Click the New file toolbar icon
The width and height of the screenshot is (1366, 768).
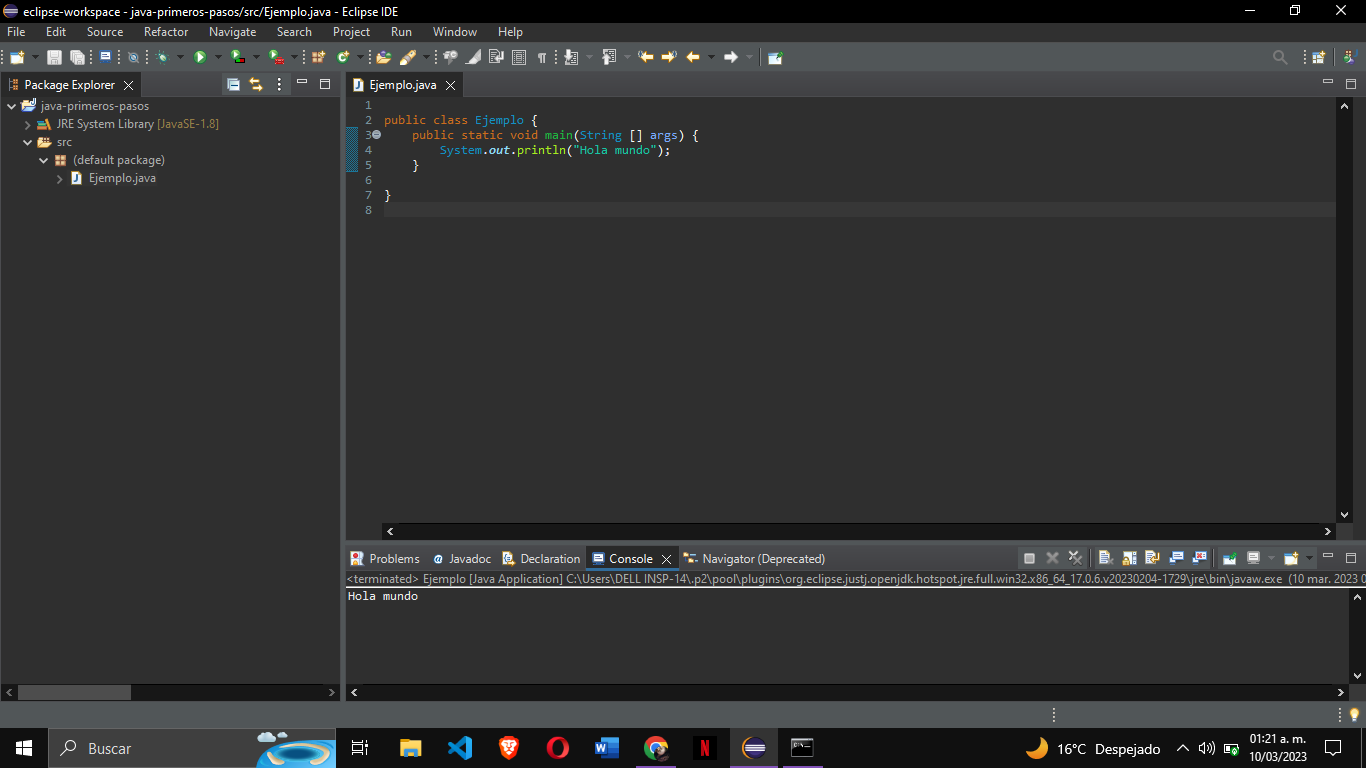[x=17, y=57]
